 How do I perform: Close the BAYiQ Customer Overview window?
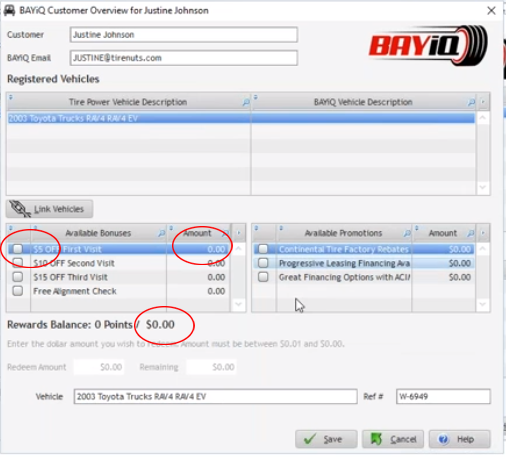[x=491, y=11]
